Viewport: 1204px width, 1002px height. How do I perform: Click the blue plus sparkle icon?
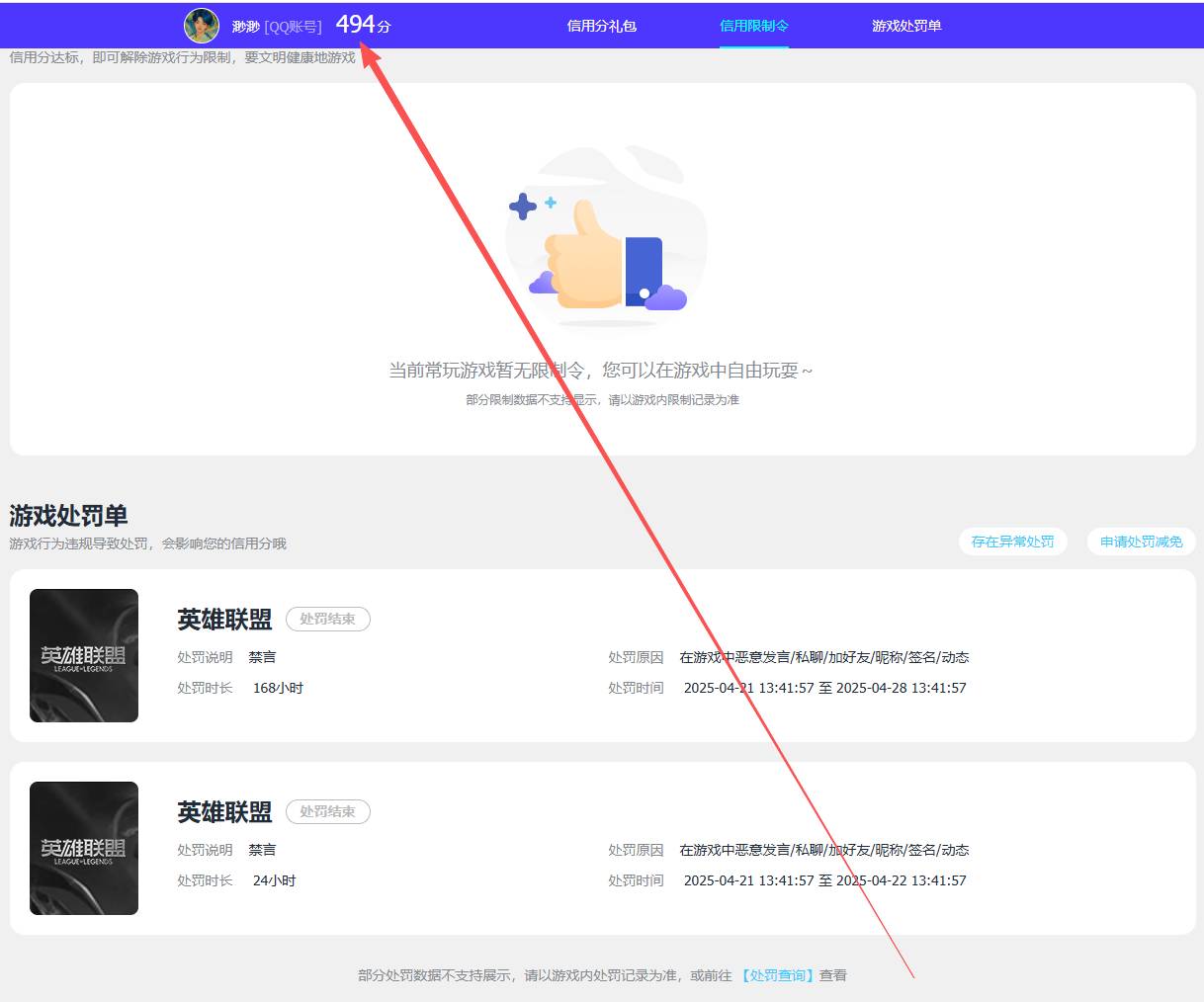523,207
